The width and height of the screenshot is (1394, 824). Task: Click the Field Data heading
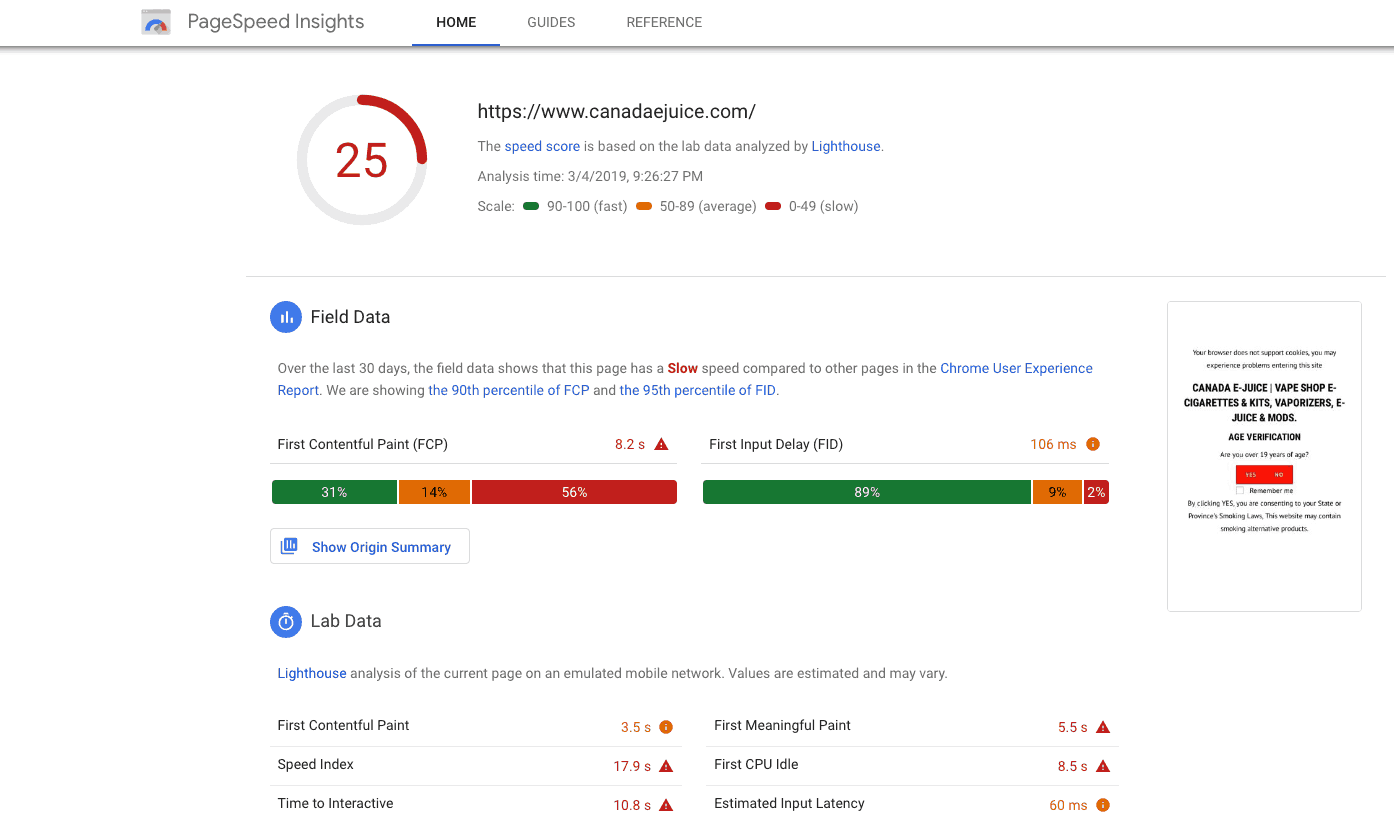350,317
